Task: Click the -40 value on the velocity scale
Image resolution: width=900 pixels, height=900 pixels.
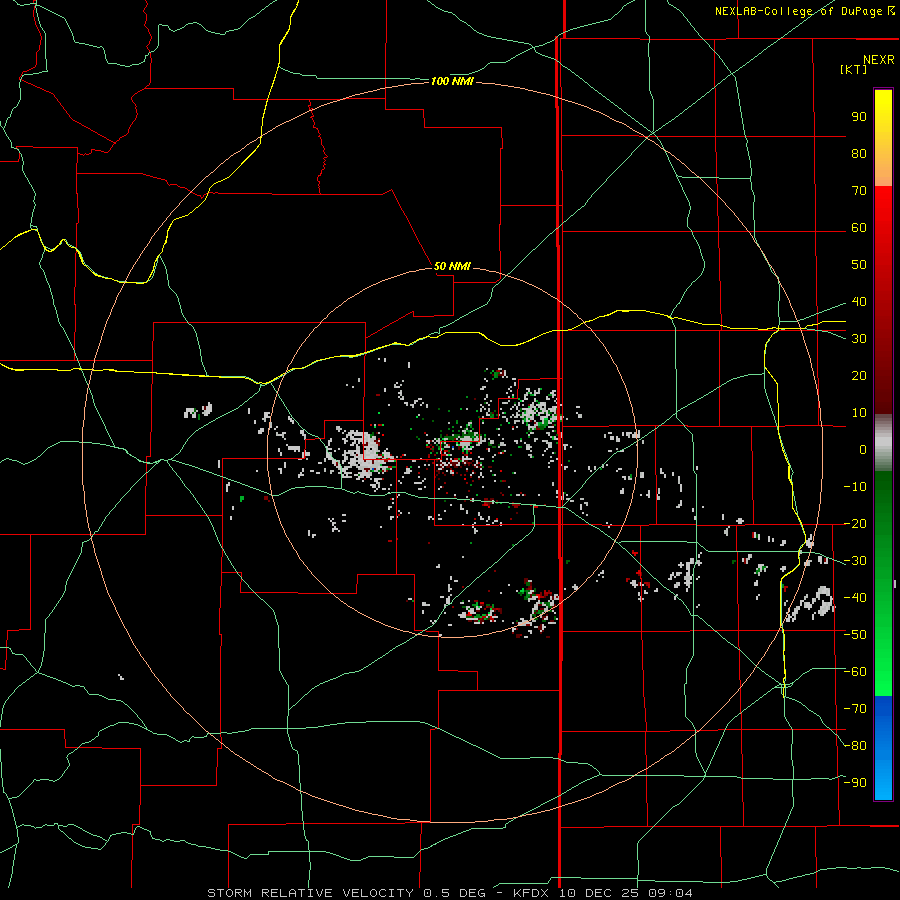Action: point(855,598)
